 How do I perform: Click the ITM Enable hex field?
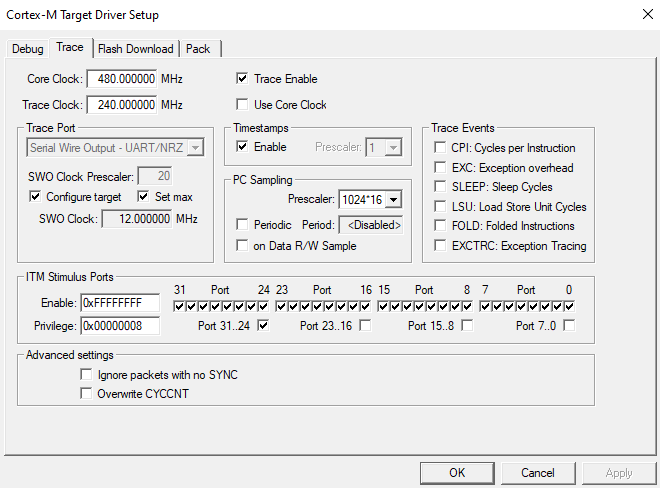pos(120,303)
